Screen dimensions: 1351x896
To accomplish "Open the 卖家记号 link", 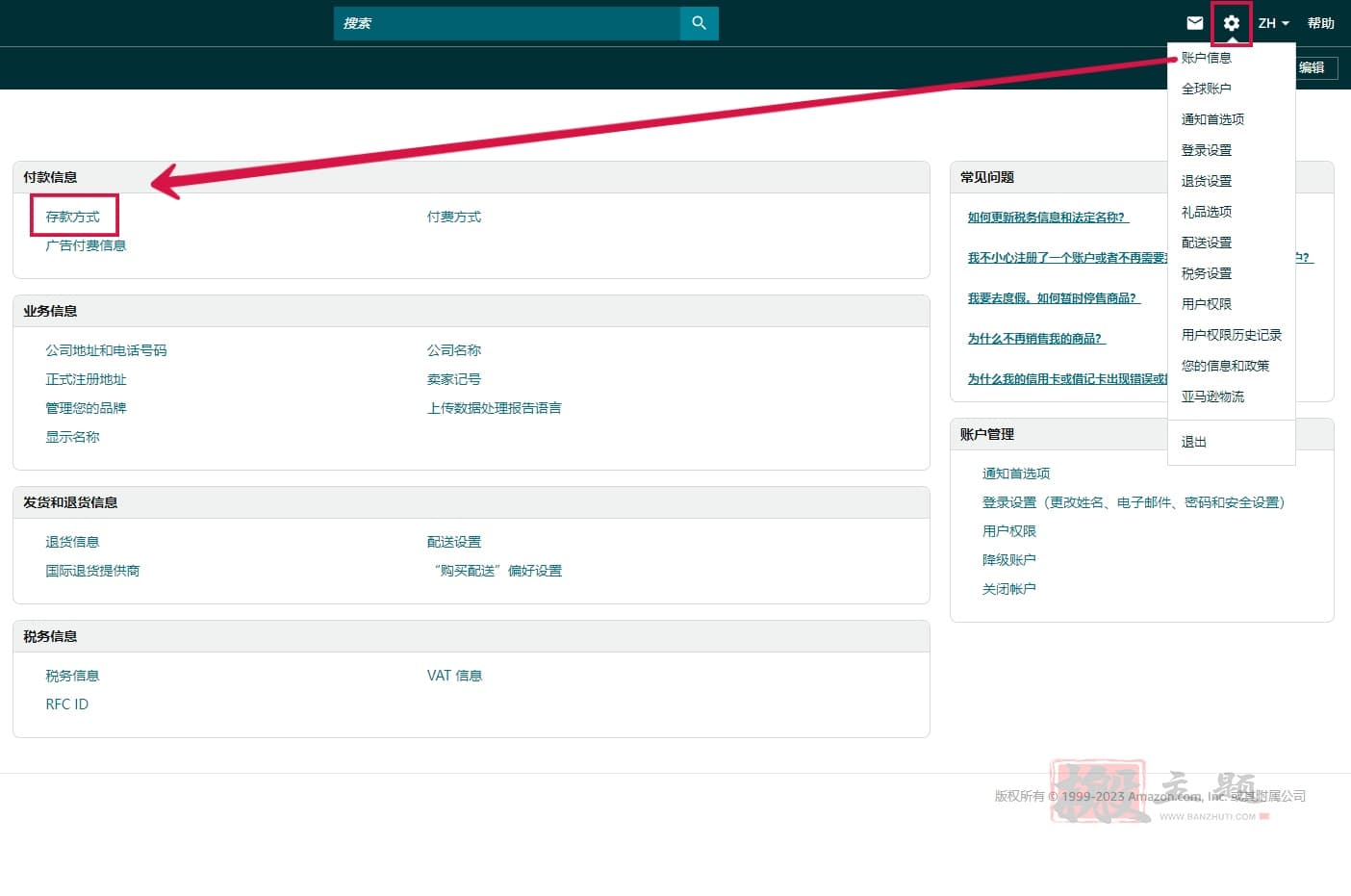I will [x=454, y=379].
